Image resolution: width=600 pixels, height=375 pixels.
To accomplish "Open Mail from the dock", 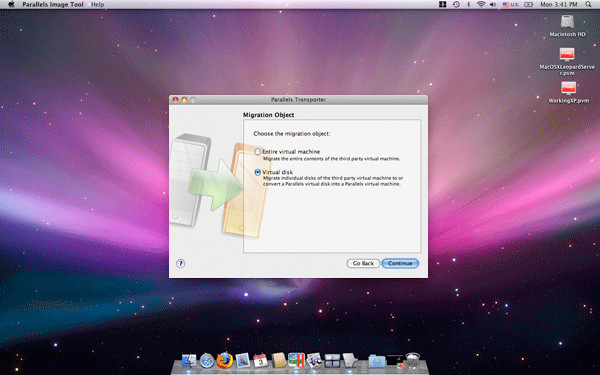I will [x=243, y=360].
